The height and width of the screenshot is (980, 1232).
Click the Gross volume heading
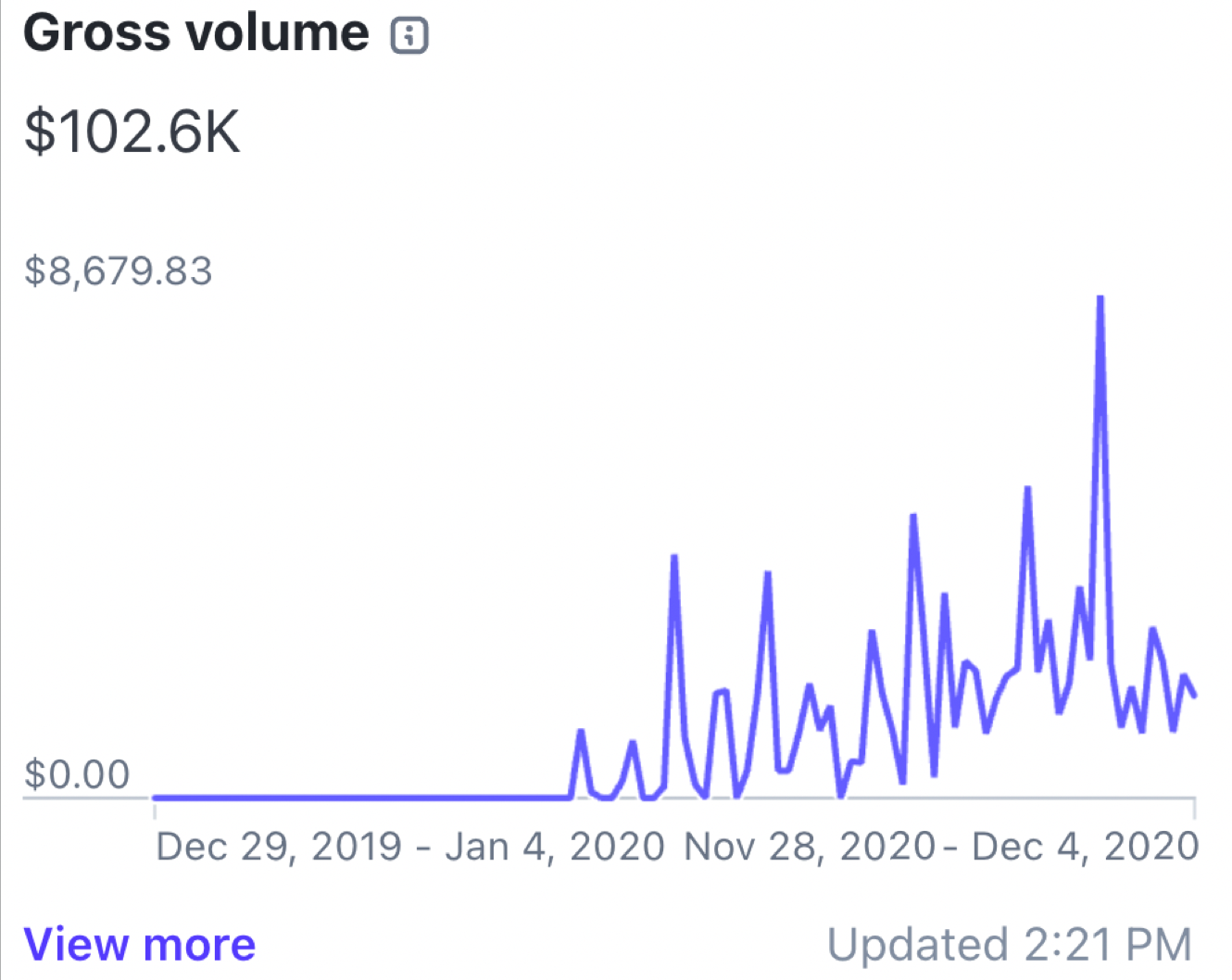195,34
